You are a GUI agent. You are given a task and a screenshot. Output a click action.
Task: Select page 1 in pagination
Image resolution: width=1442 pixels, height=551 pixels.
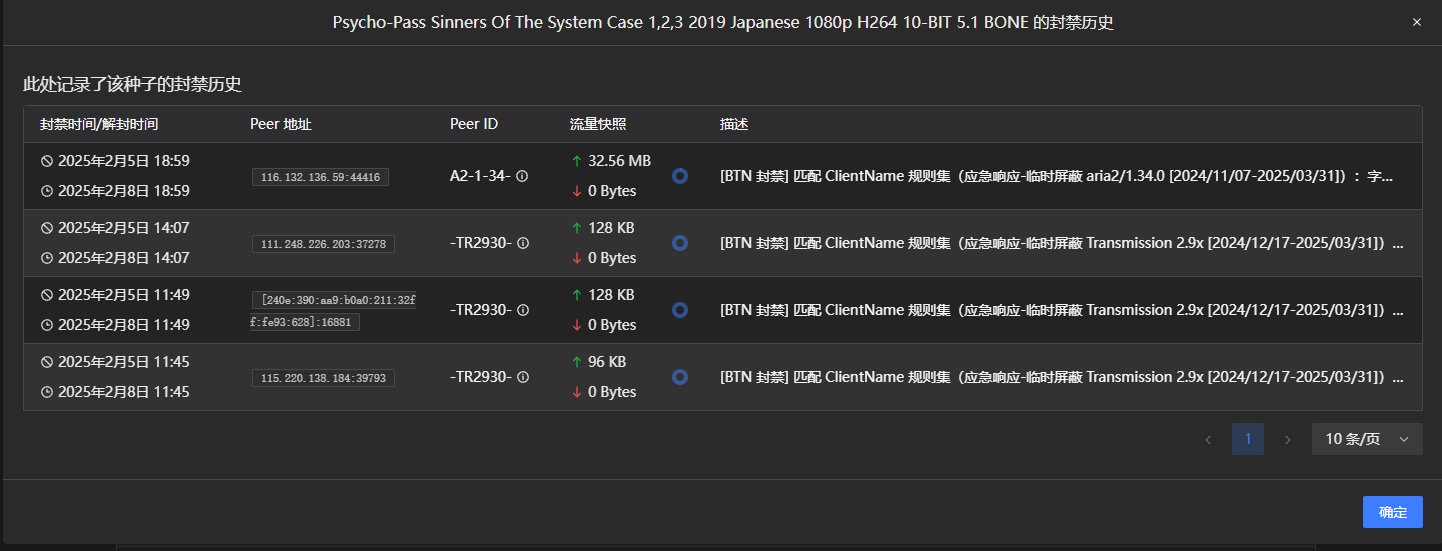coord(1248,439)
